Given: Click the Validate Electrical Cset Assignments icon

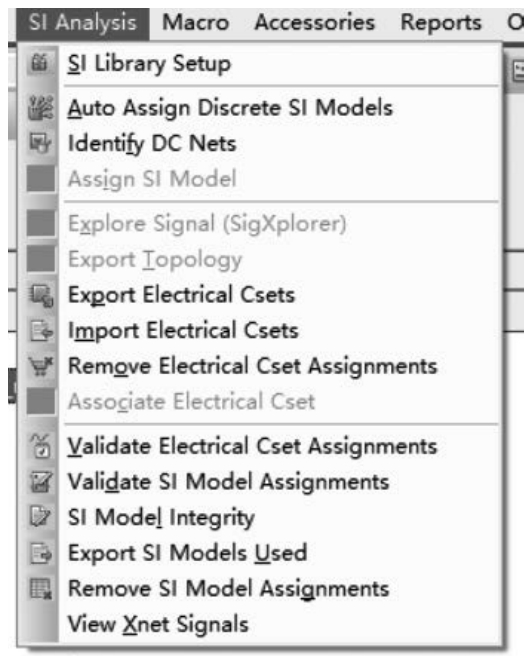Looking at the screenshot, I should 41,446.
